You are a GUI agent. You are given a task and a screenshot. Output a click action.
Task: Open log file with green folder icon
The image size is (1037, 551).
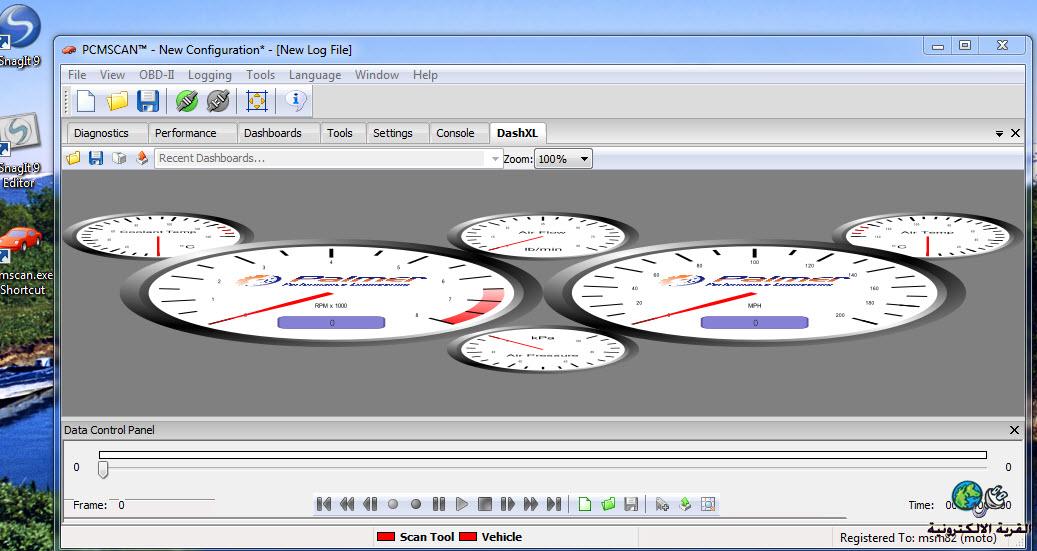pos(608,504)
